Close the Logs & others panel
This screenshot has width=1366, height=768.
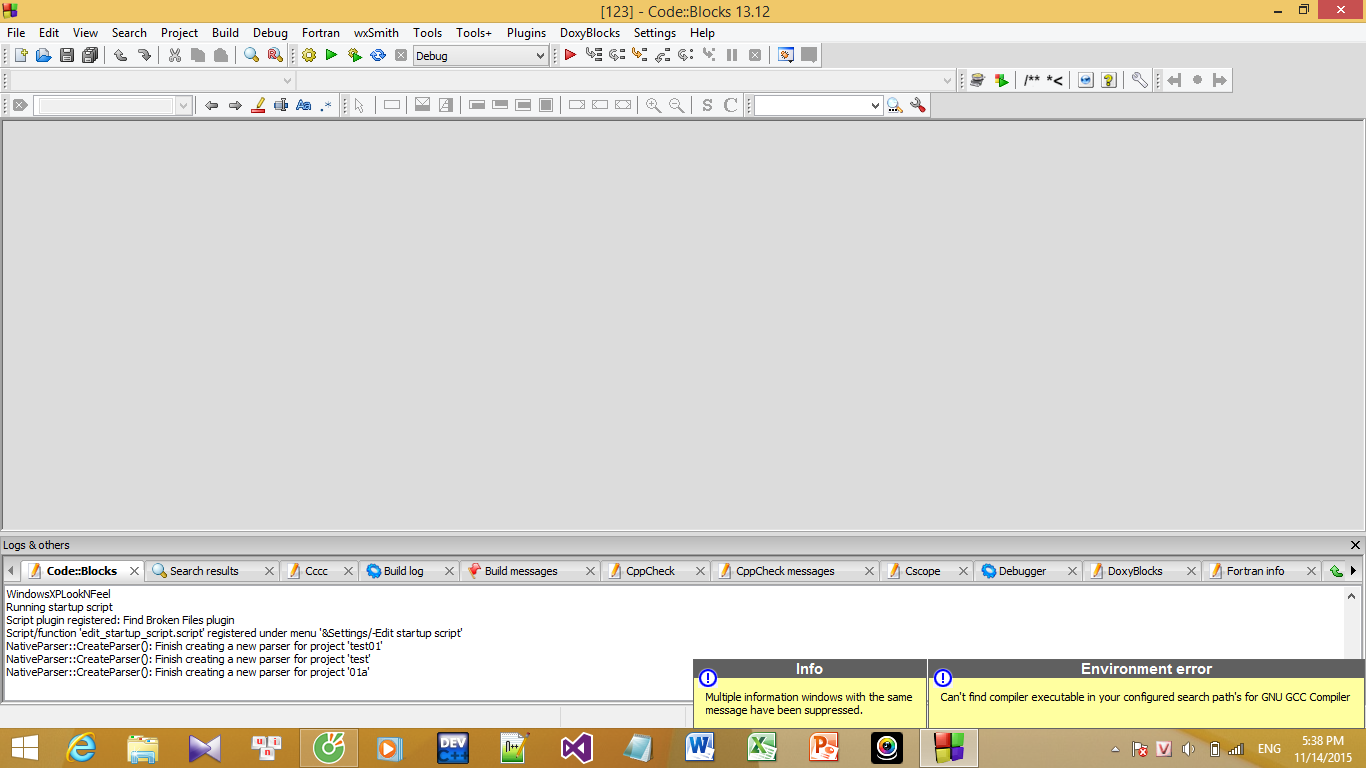pyautogui.click(x=1355, y=545)
